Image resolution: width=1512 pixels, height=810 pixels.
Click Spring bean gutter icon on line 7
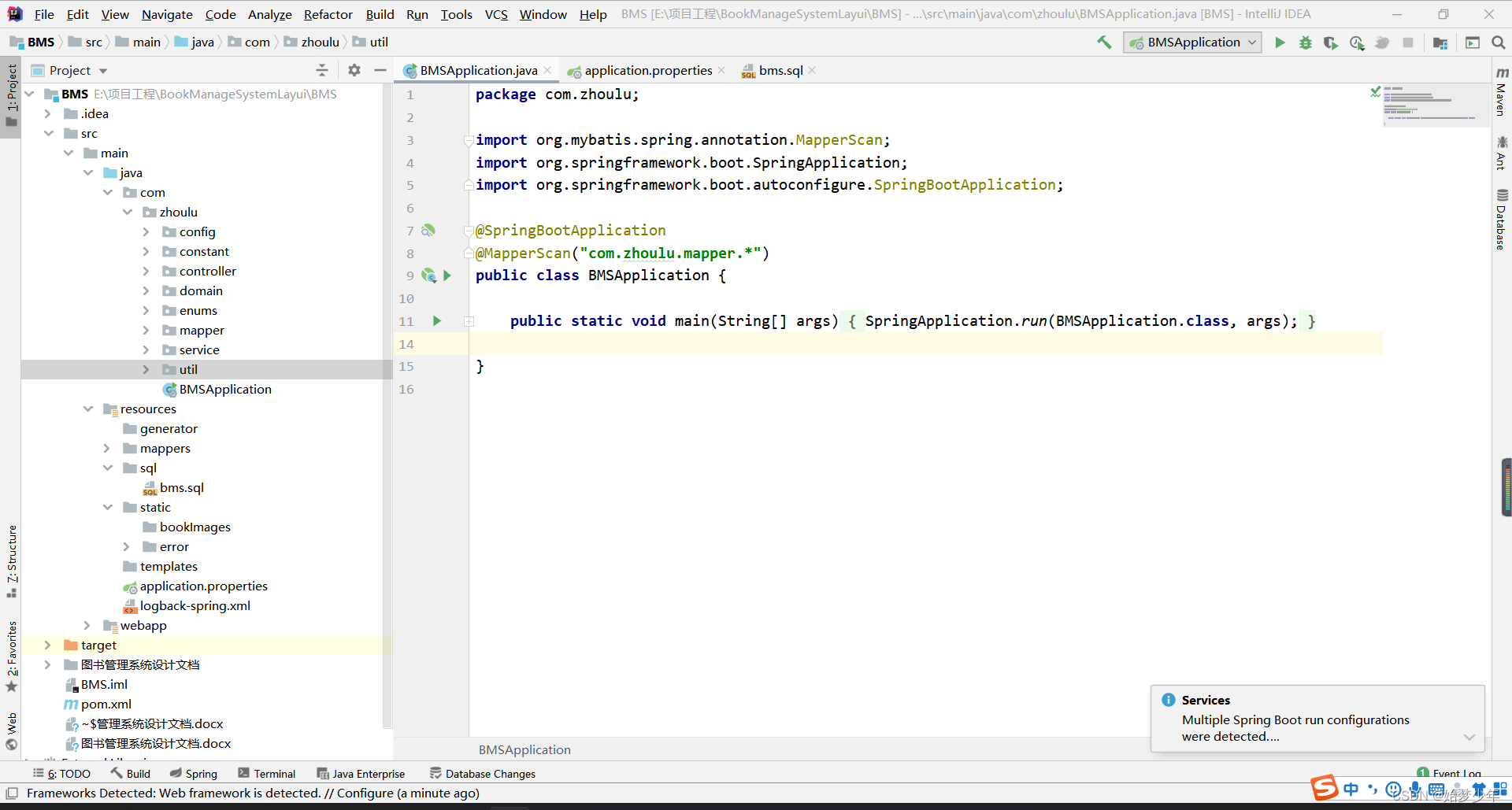(x=428, y=231)
